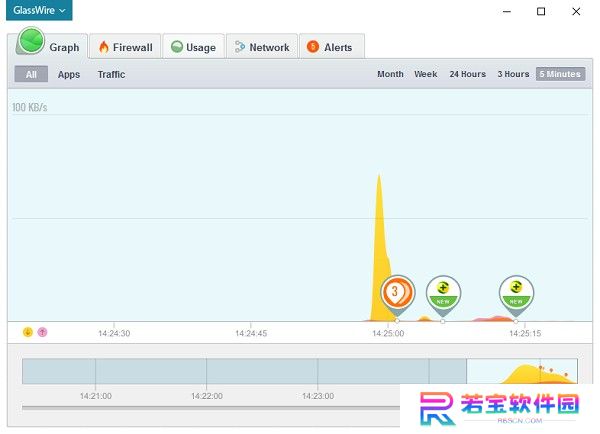Click the Network nodes icon
600x434 pixels.
pyautogui.click(x=240, y=47)
